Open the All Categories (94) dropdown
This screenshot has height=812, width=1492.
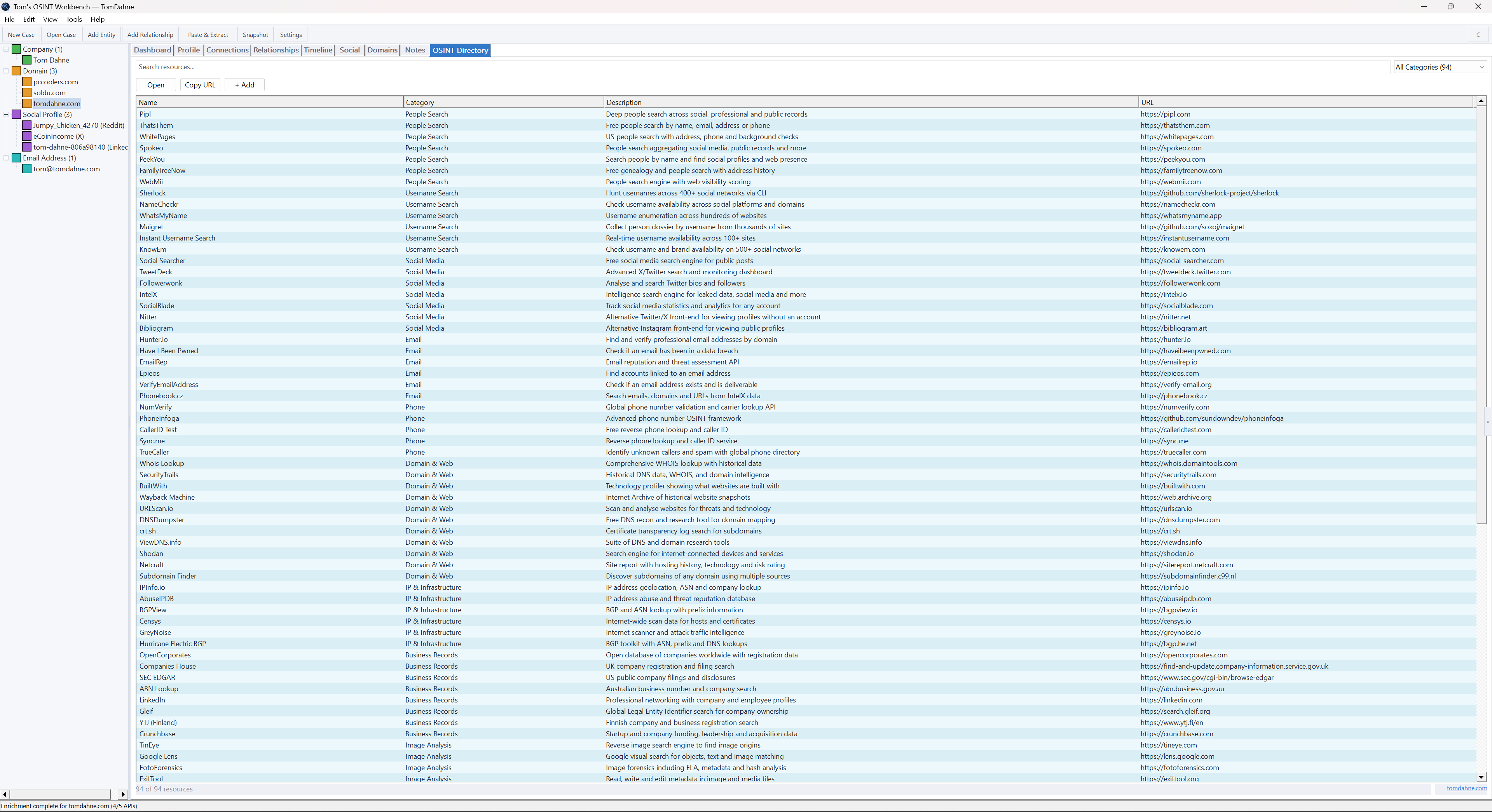click(x=1440, y=67)
